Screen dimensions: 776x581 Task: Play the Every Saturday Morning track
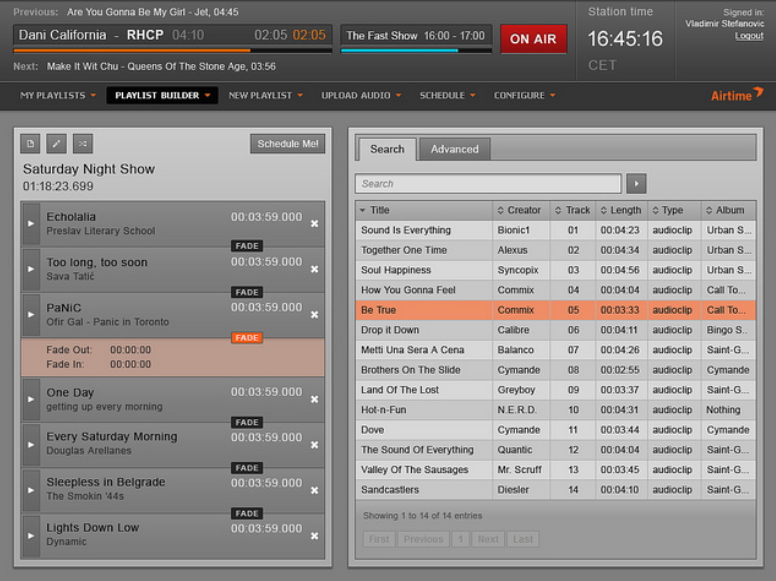31,445
